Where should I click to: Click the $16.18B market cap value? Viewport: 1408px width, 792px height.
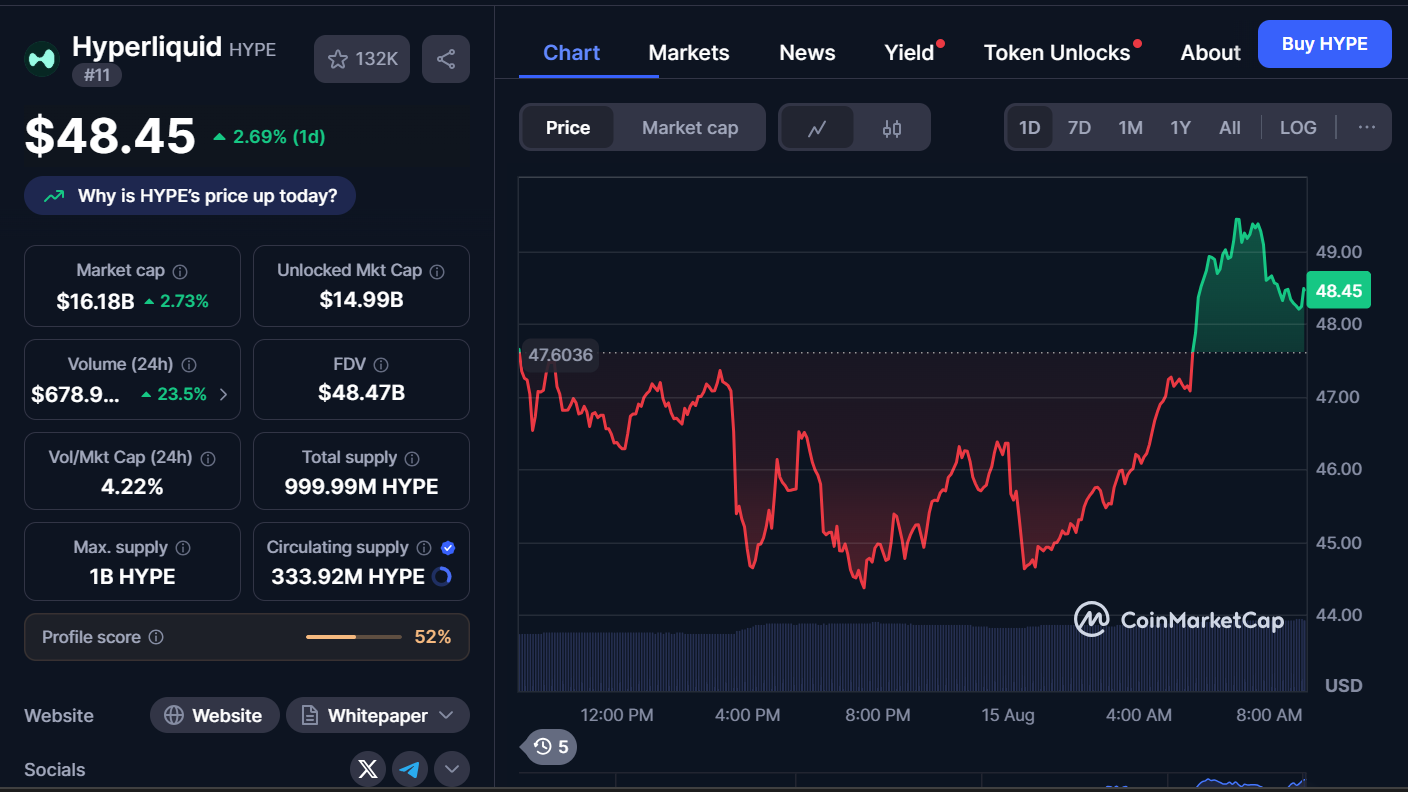click(x=96, y=301)
